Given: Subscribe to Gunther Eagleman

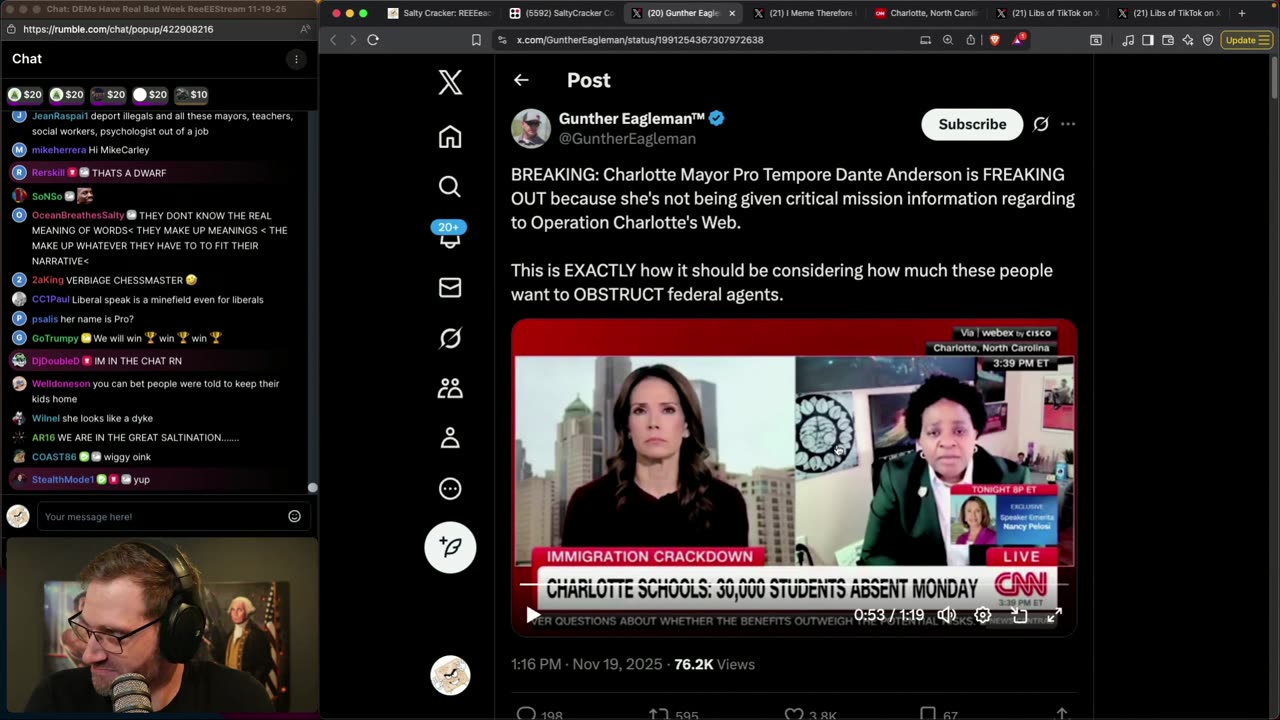Looking at the screenshot, I should (972, 124).
